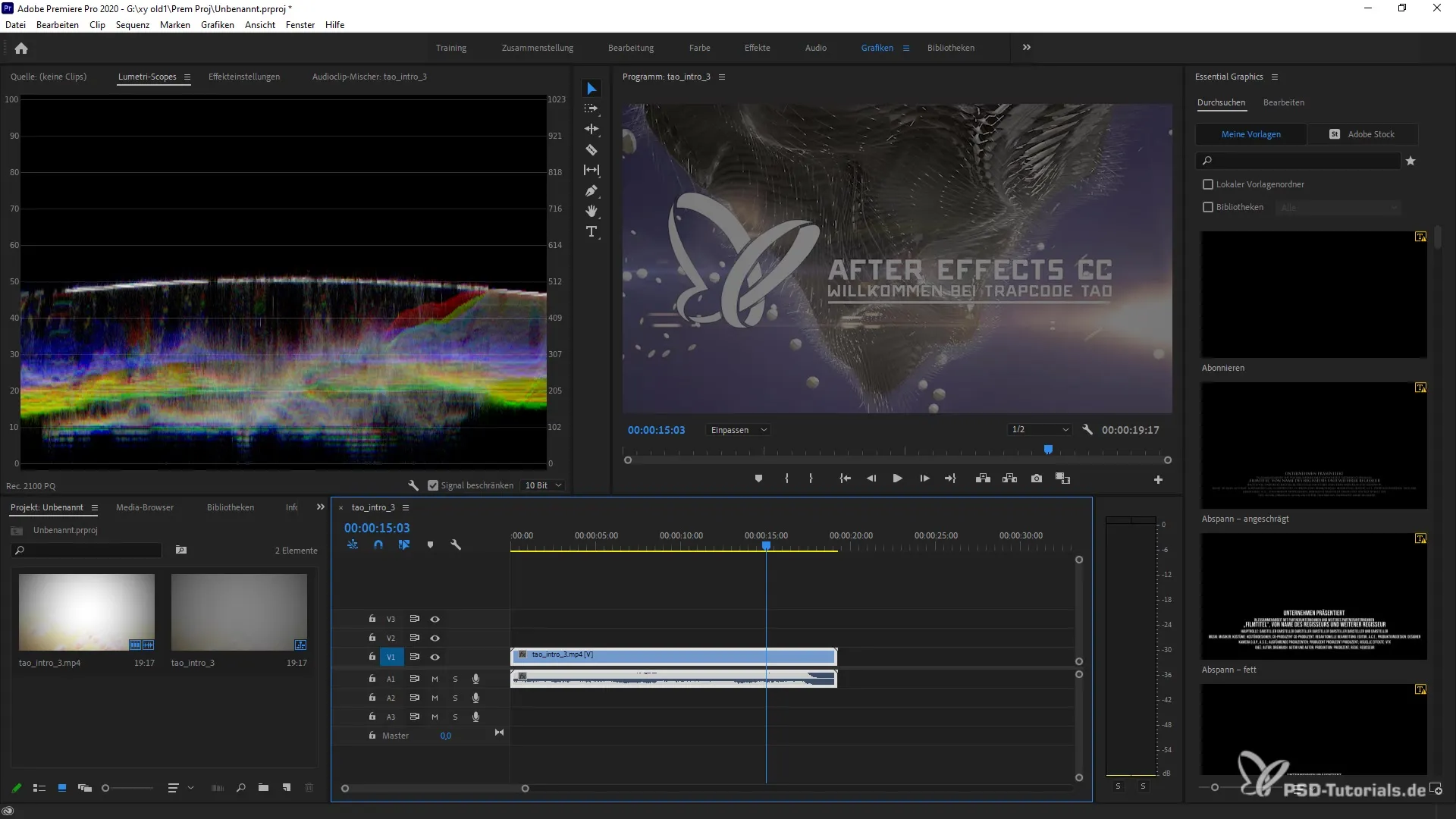The image size is (1456, 819).
Task: Select the Hand tool
Action: click(x=591, y=211)
